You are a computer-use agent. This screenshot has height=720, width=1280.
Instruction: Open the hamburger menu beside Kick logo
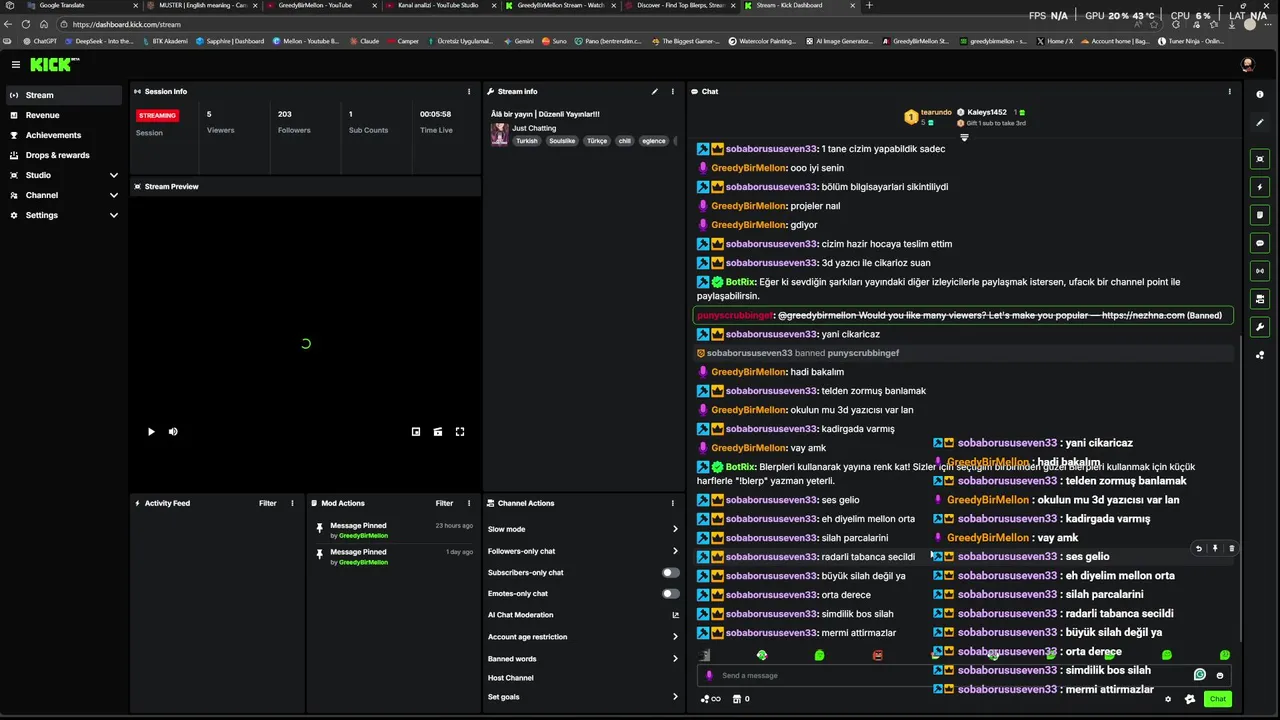click(x=16, y=64)
